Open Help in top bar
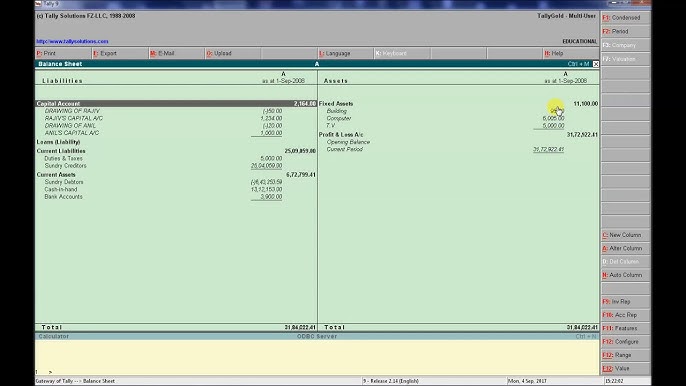Image resolution: width=686 pixels, height=386 pixels. click(x=570, y=53)
